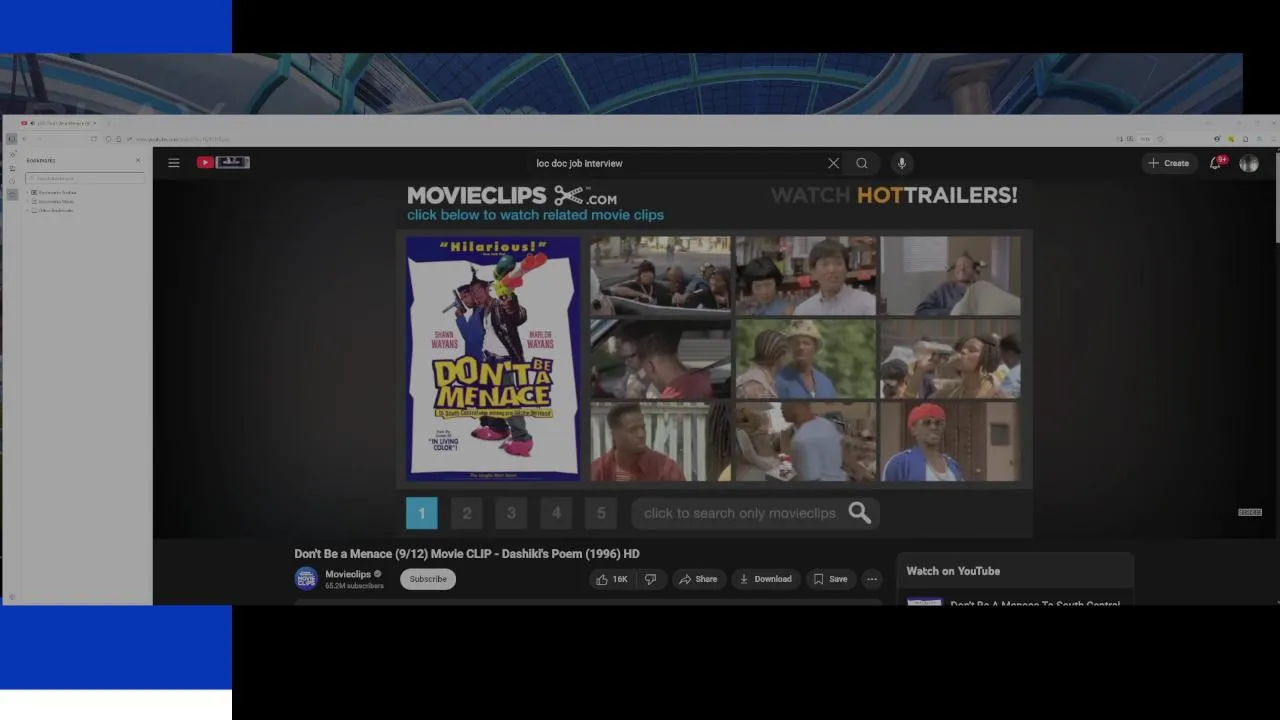Expand the Bookmarks Menu folder
The width and height of the screenshot is (1280, 720).
click(27, 201)
